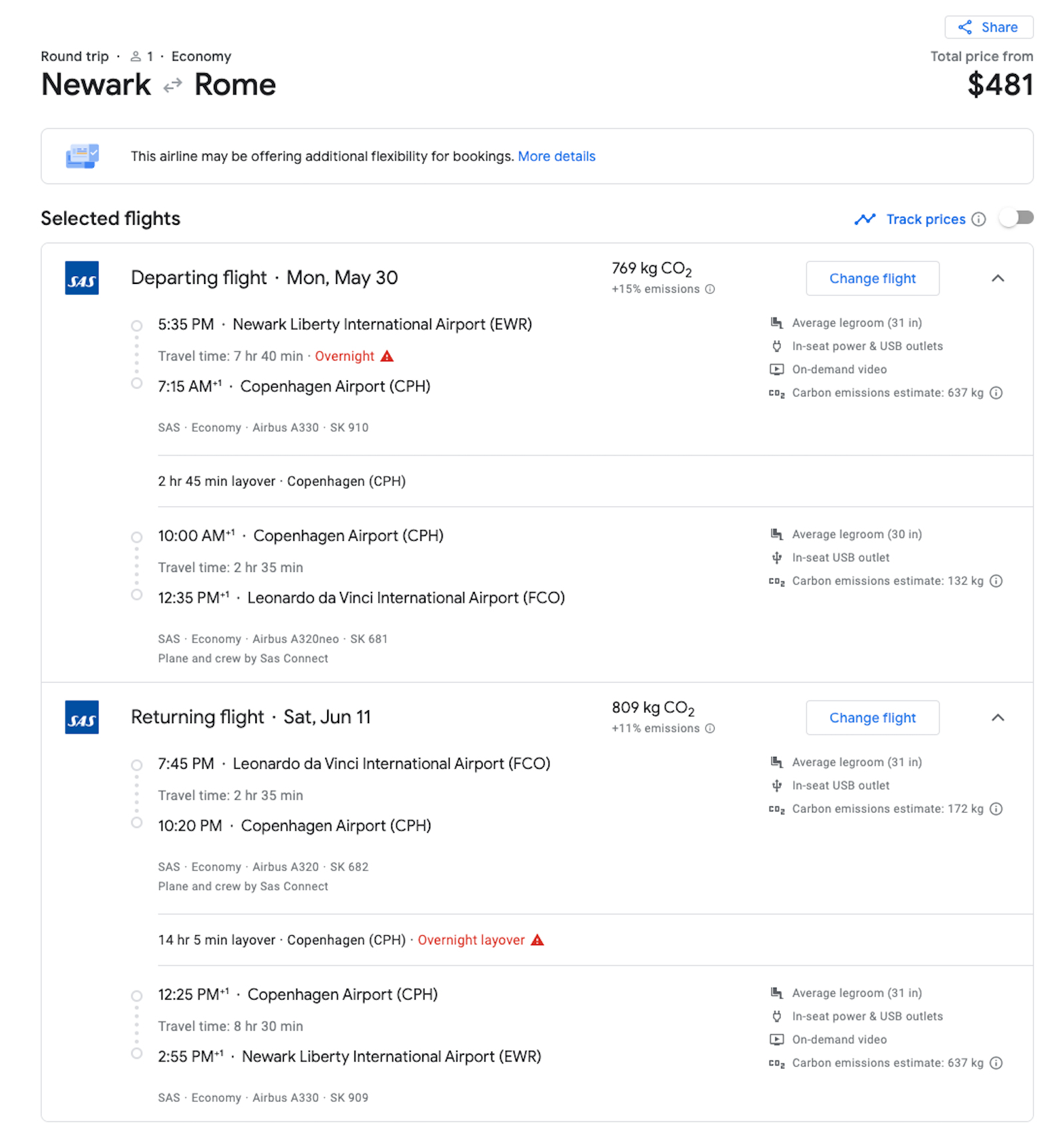1064x1126 pixels.
Task: Click the Overnight warning icon on departing flight
Action: click(x=386, y=356)
